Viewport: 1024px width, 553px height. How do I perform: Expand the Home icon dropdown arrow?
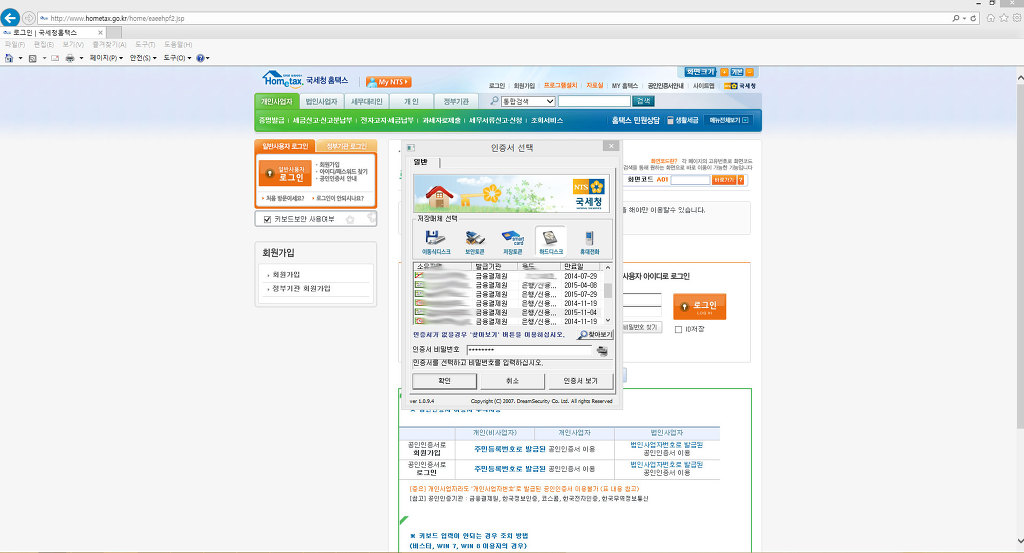click(x=20, y=58)
